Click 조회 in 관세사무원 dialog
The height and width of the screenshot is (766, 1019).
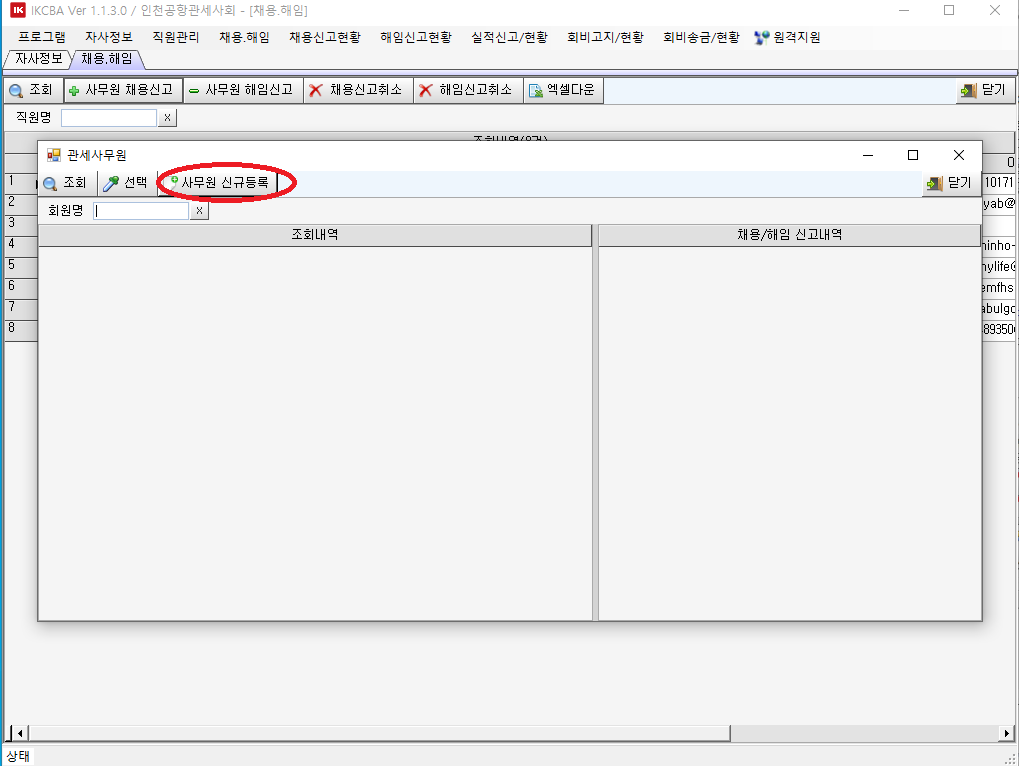pos(66,183)
